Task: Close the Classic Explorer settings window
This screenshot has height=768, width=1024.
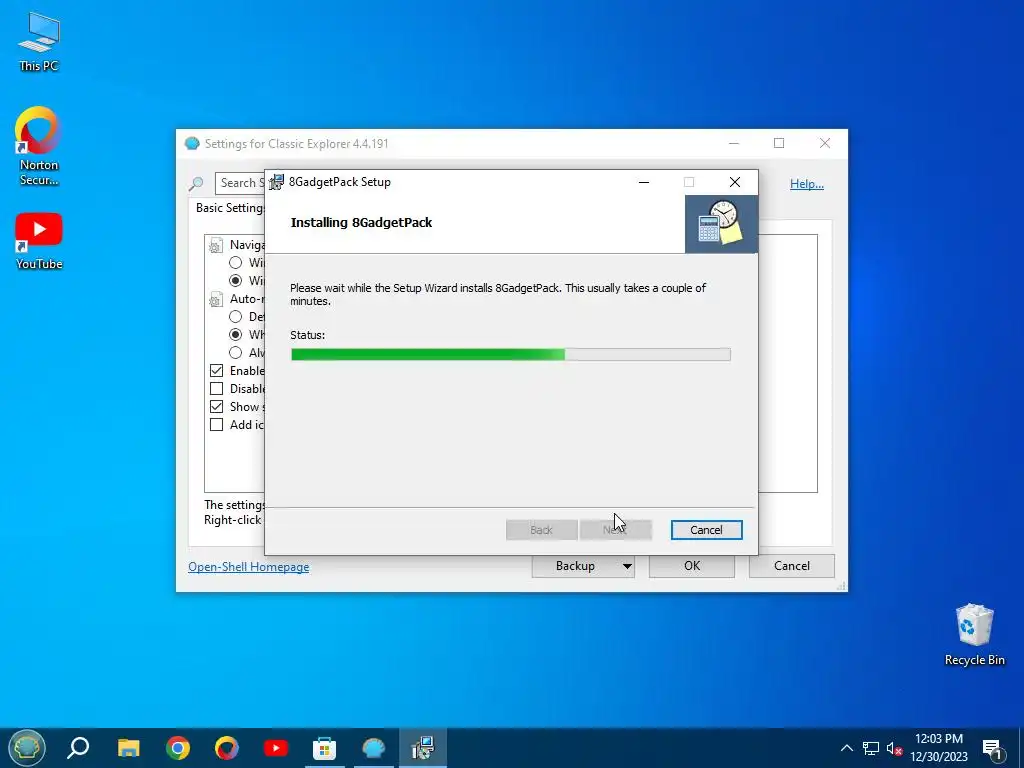Action: click(825, 144)
